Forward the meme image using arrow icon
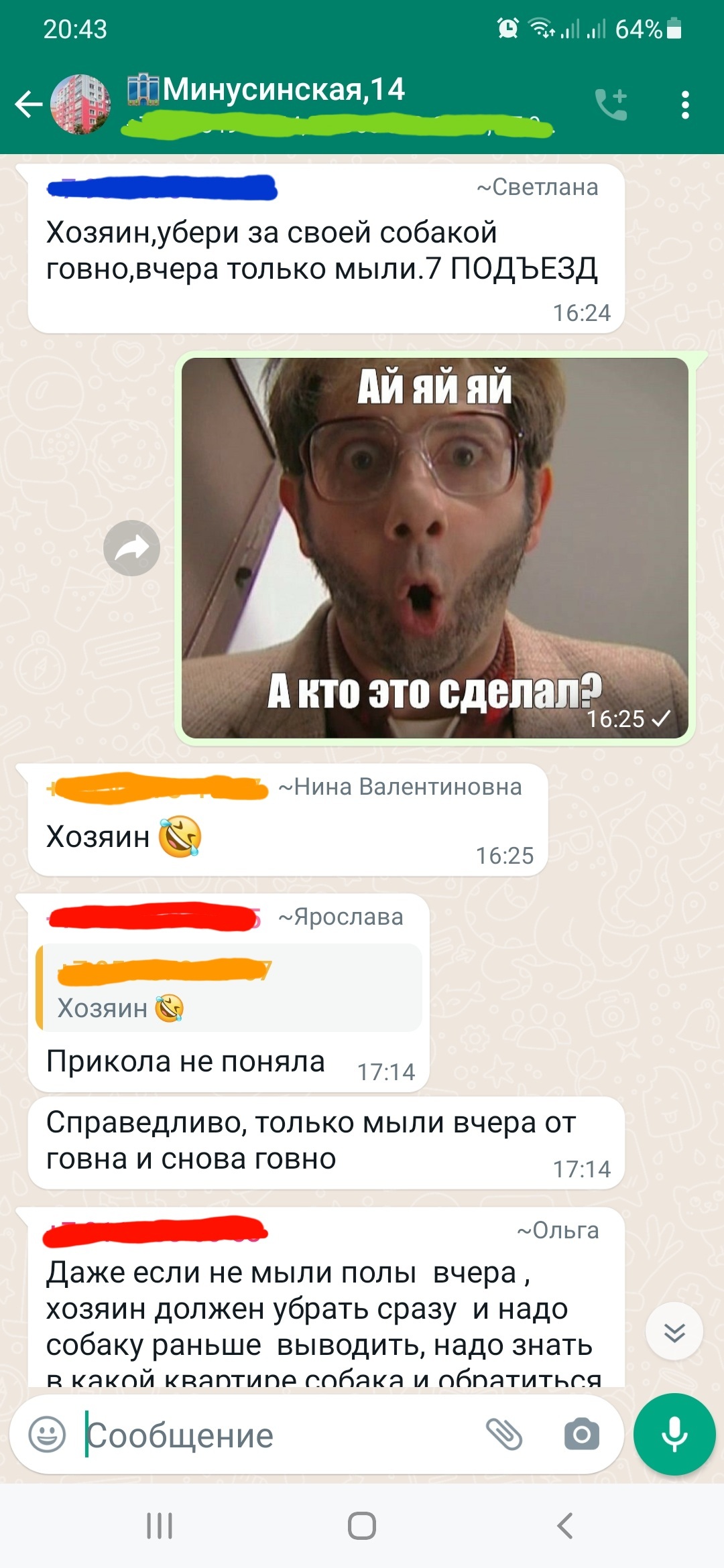The image size is (724, 1568). tap(131, 548)
